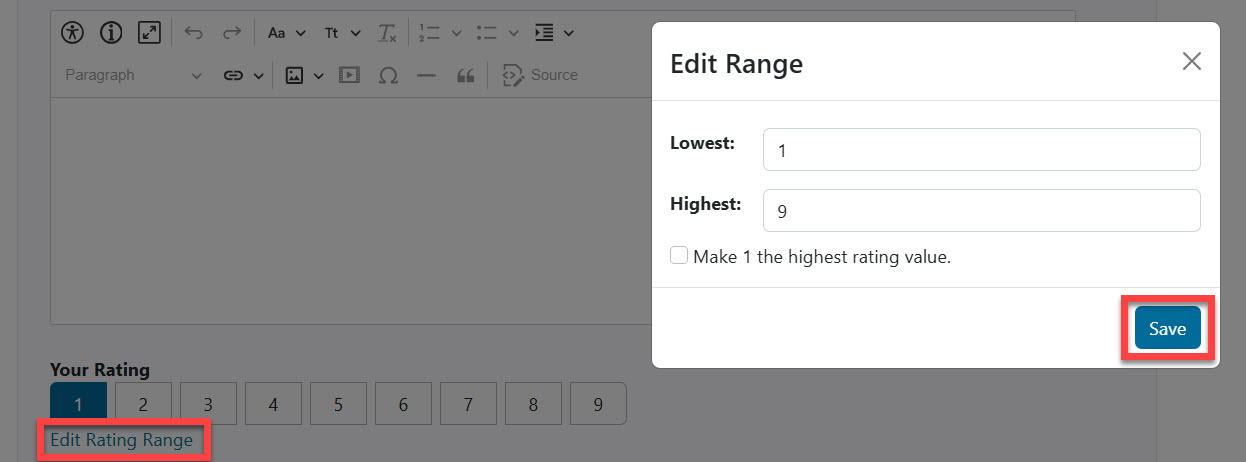The height and width of the screenshot is (462, 1246).
Task: Select rating 7
Action: pyautogui.click(x=468, y=404)
